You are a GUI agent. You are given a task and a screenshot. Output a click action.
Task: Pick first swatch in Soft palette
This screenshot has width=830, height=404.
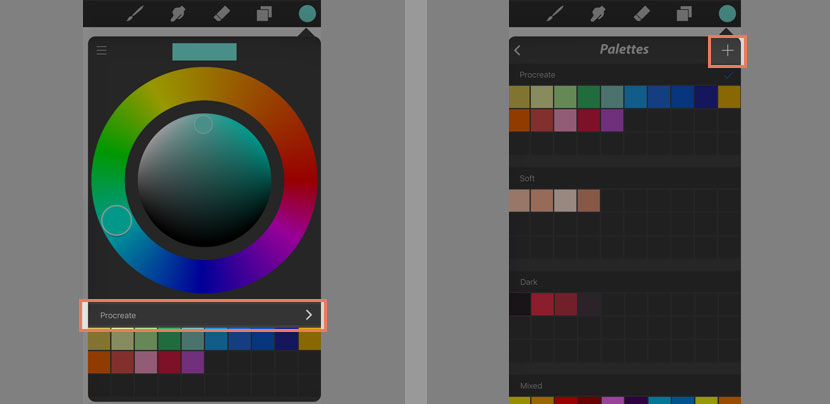tap(520, 201)
